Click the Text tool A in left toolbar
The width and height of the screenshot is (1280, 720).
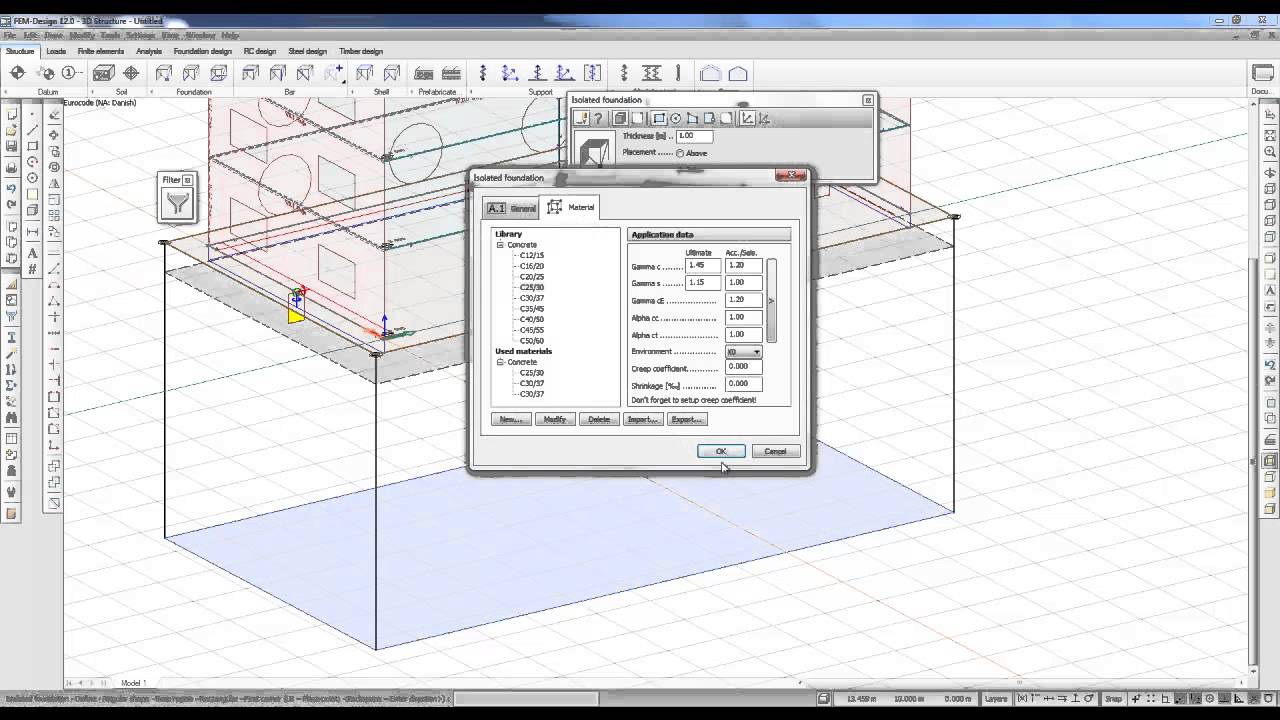[x=33, y=254]
